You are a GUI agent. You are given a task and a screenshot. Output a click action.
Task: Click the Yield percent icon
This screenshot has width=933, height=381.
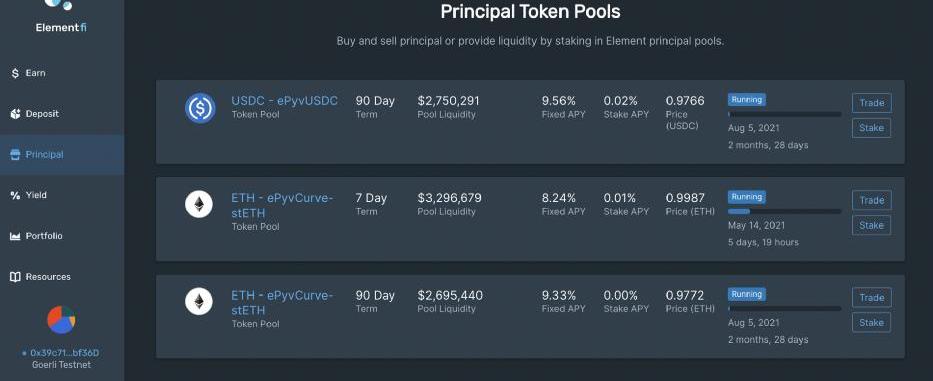15,195
